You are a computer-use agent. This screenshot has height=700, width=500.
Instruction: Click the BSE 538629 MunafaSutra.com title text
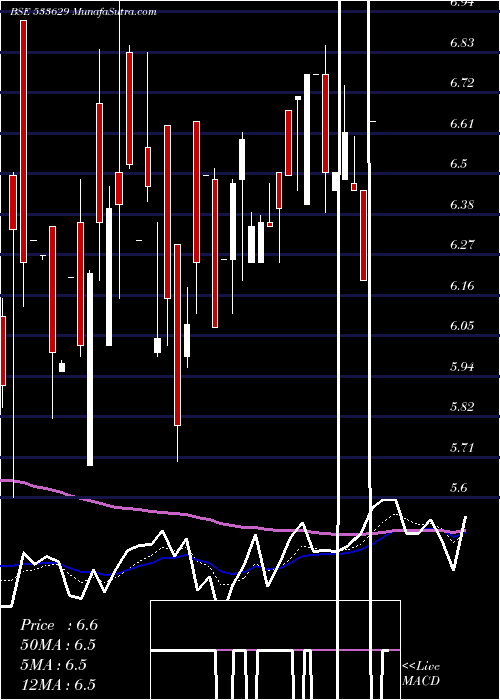(x=83, y=12)
